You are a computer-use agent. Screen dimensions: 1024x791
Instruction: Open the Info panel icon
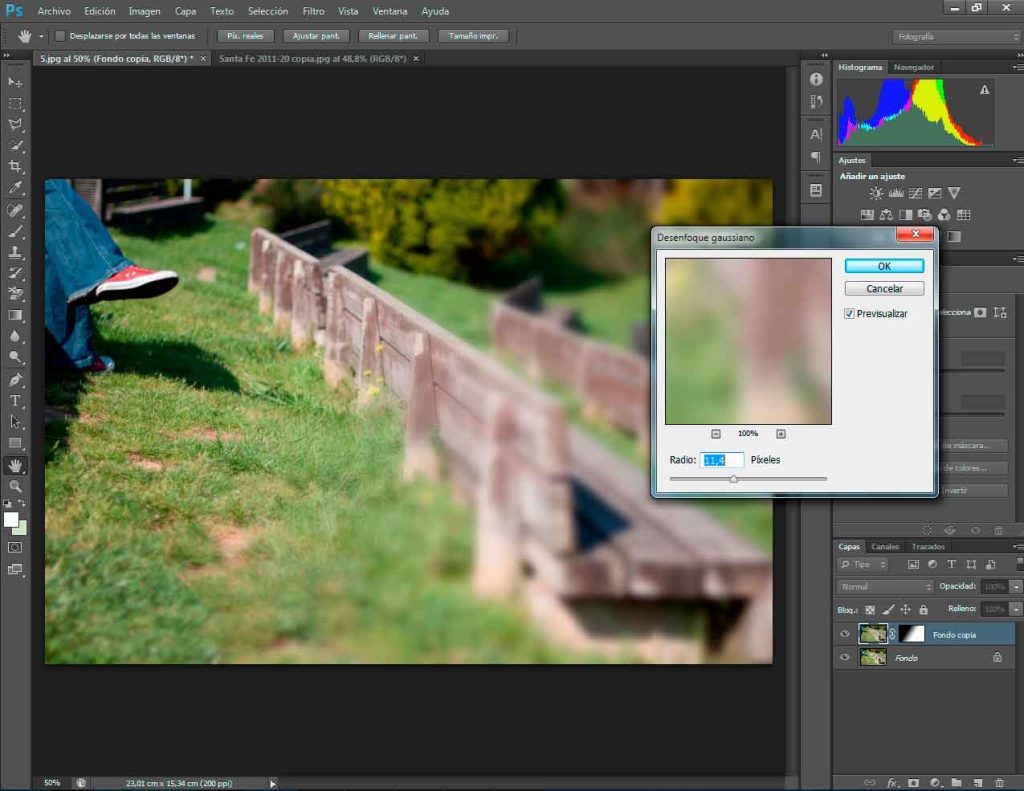pyautogui.click(x=816, y=79)
